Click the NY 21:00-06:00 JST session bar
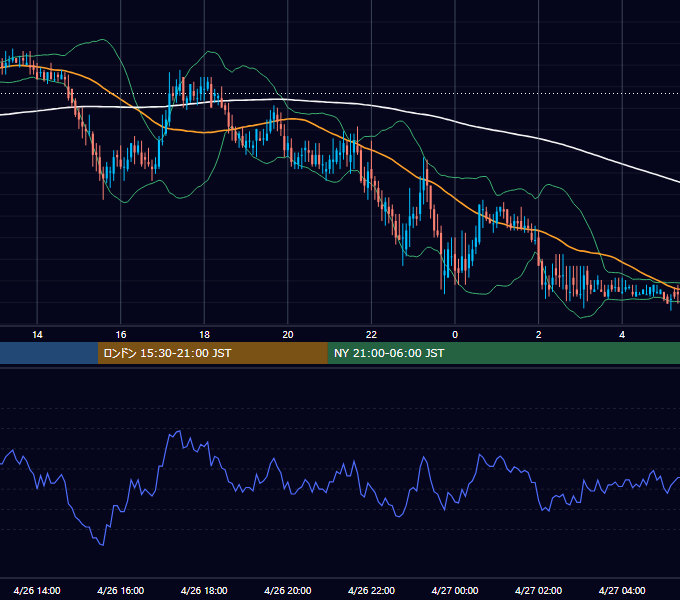 [503, 353]
